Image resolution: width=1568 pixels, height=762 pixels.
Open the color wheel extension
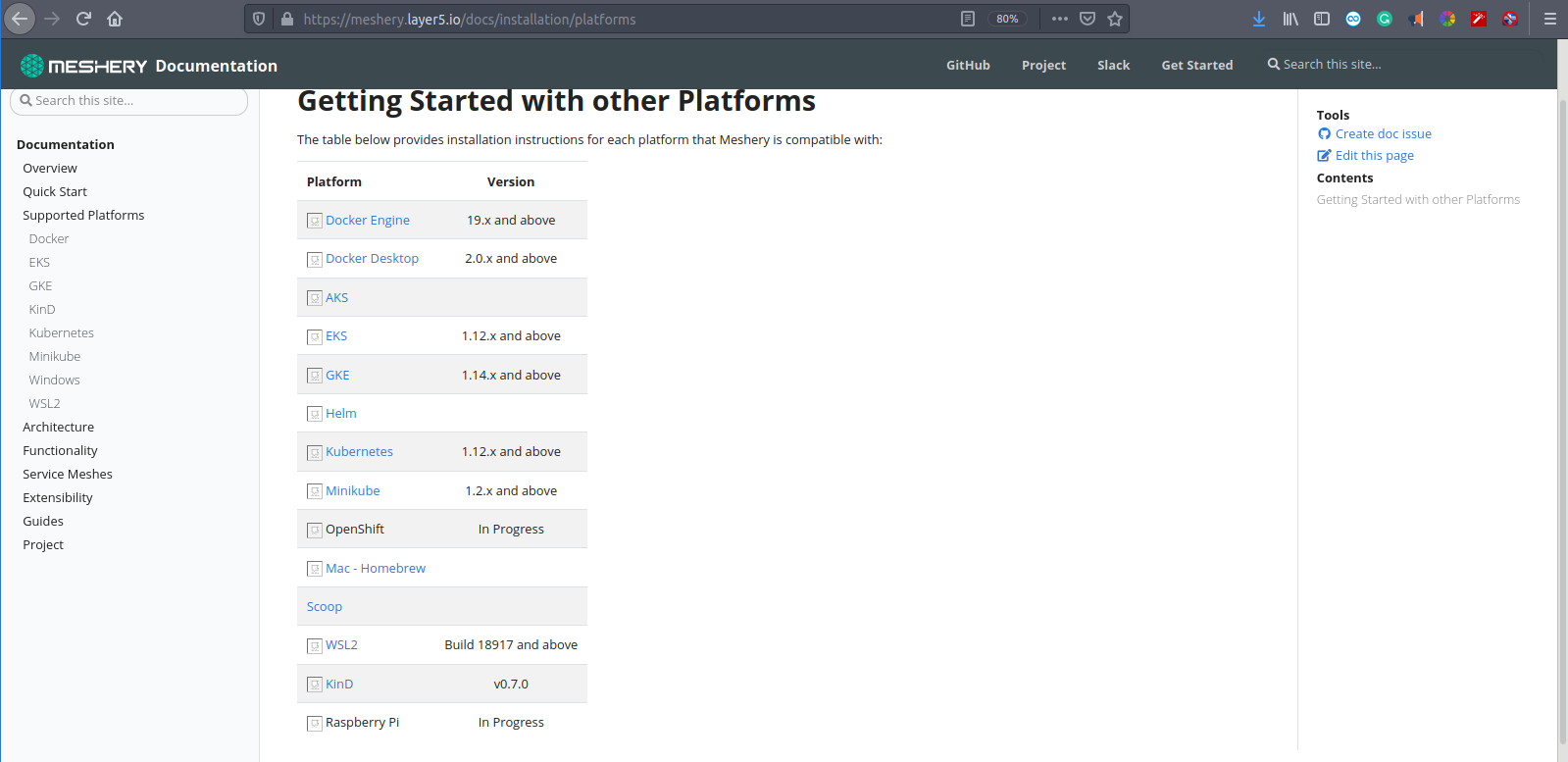(x=1447, y=19)
